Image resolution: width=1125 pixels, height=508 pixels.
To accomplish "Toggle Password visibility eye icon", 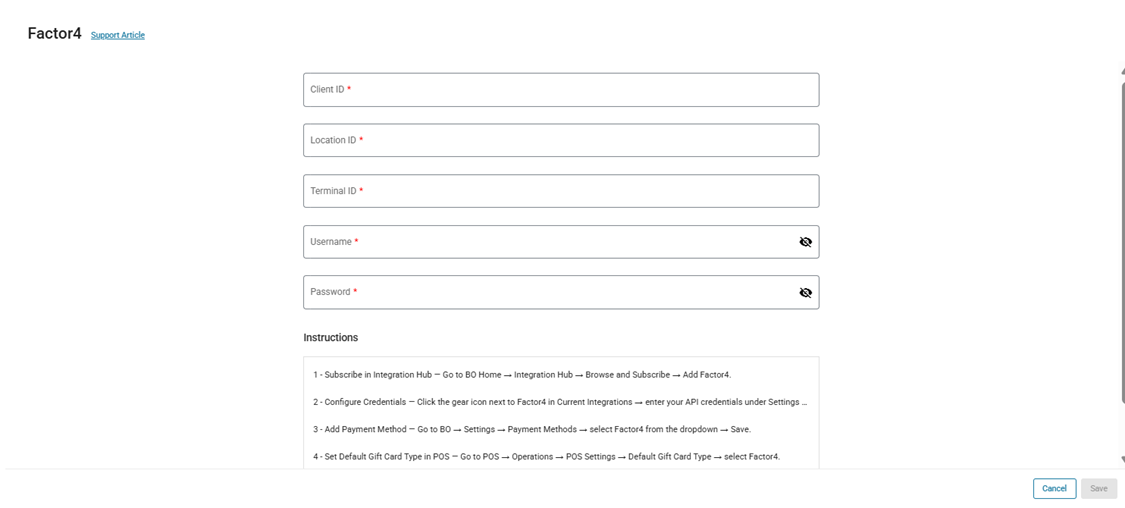I will coord(805,293).
